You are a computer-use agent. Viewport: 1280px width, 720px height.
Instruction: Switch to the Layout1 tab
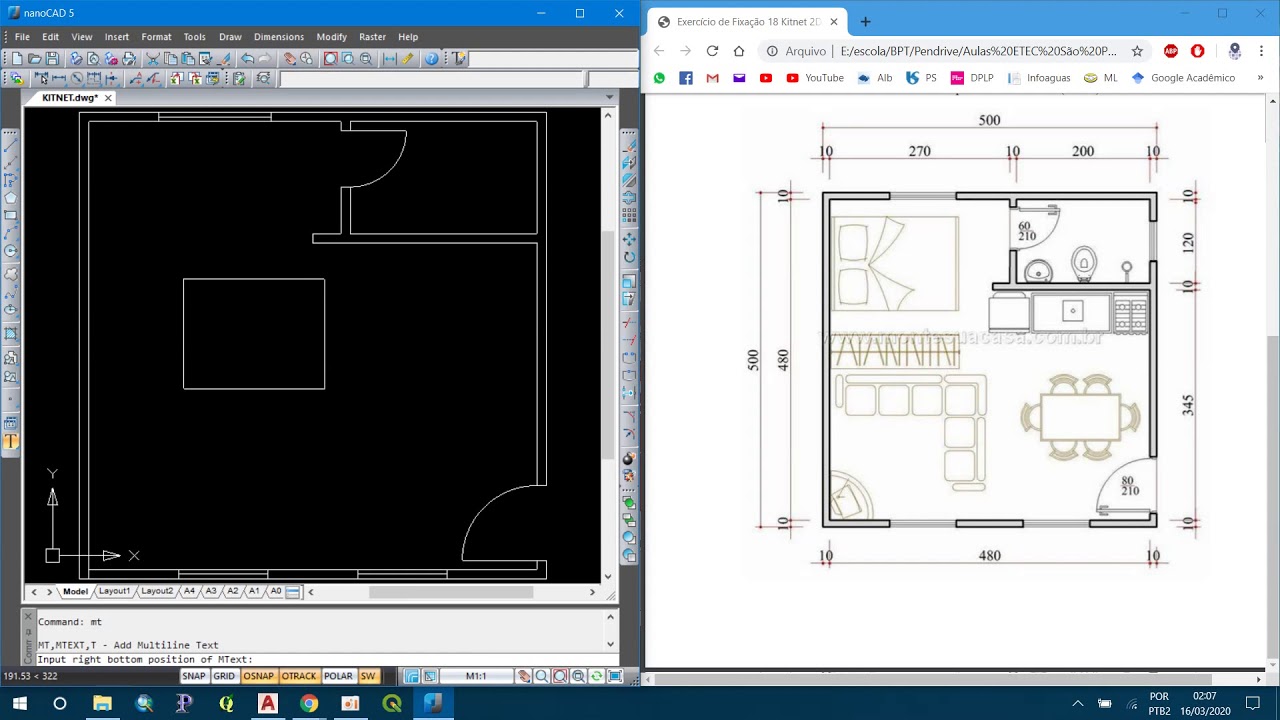[x=114, y=591]
